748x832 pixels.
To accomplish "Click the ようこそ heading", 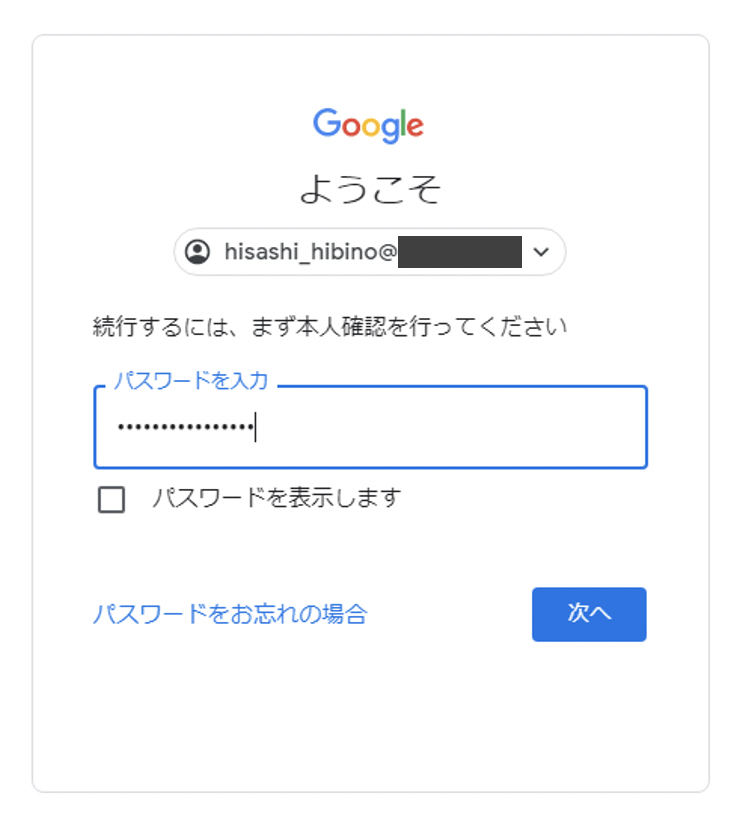I will click(370, 189).
